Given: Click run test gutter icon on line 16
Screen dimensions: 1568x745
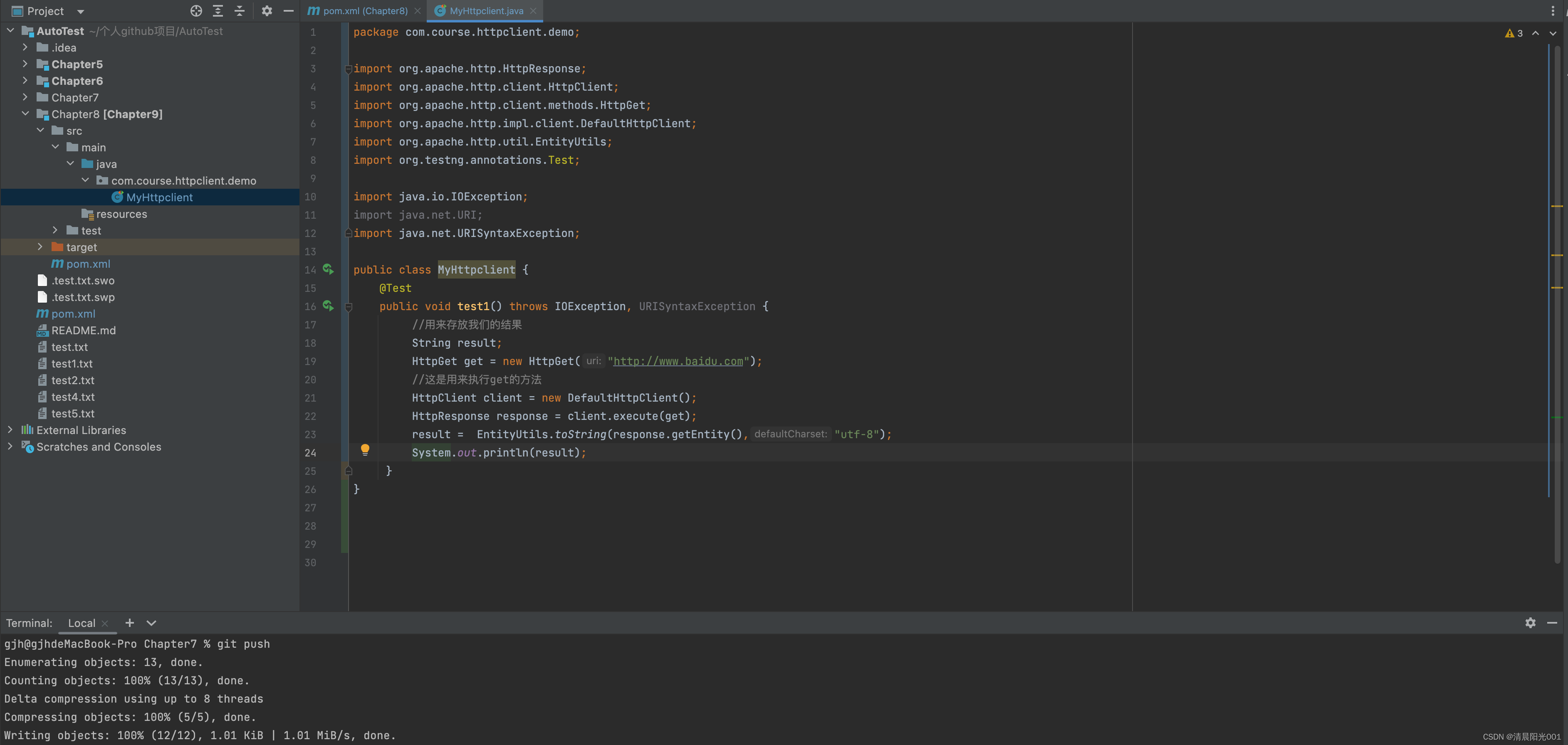Looking at the screenshot, I should [x=328, y=306].
